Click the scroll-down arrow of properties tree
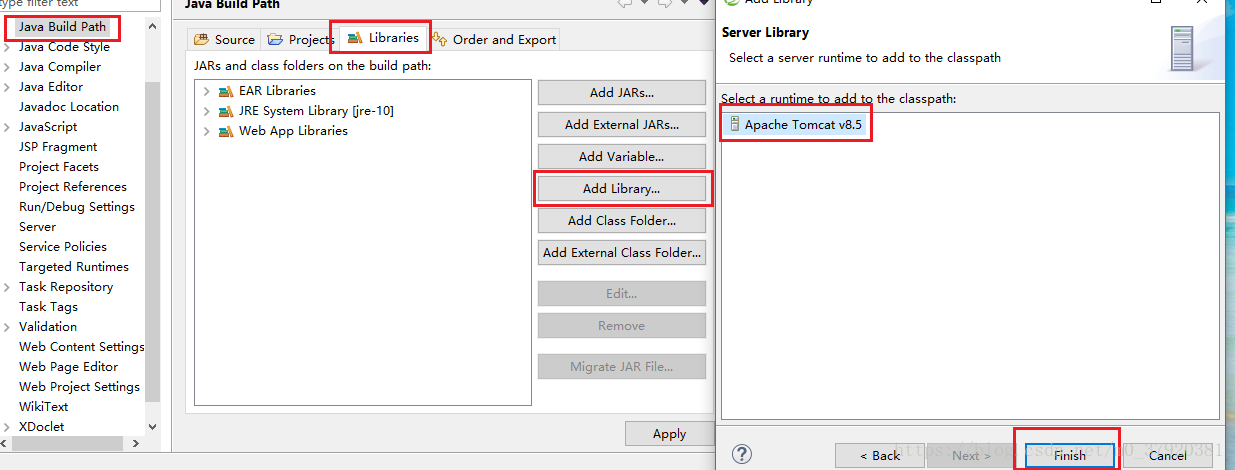The width and height of the screenshot is (1235, 470). click(152, 427)
